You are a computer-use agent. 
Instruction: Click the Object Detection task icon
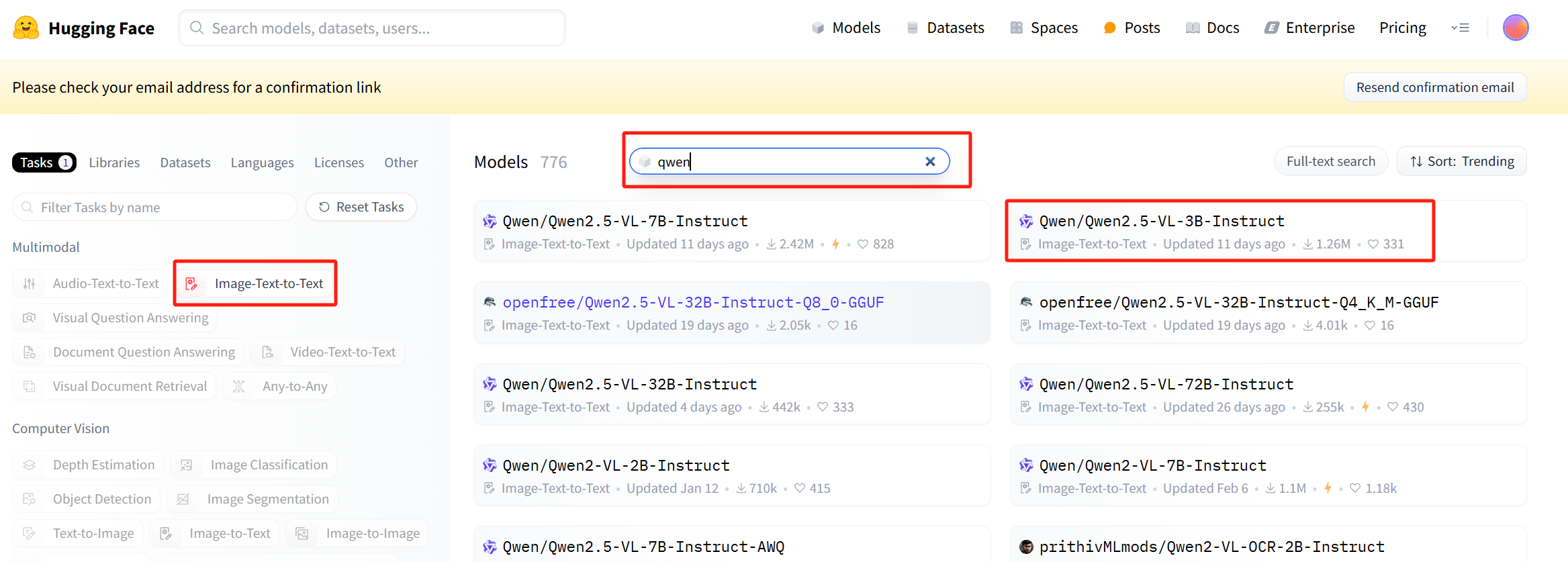point(30,499)
